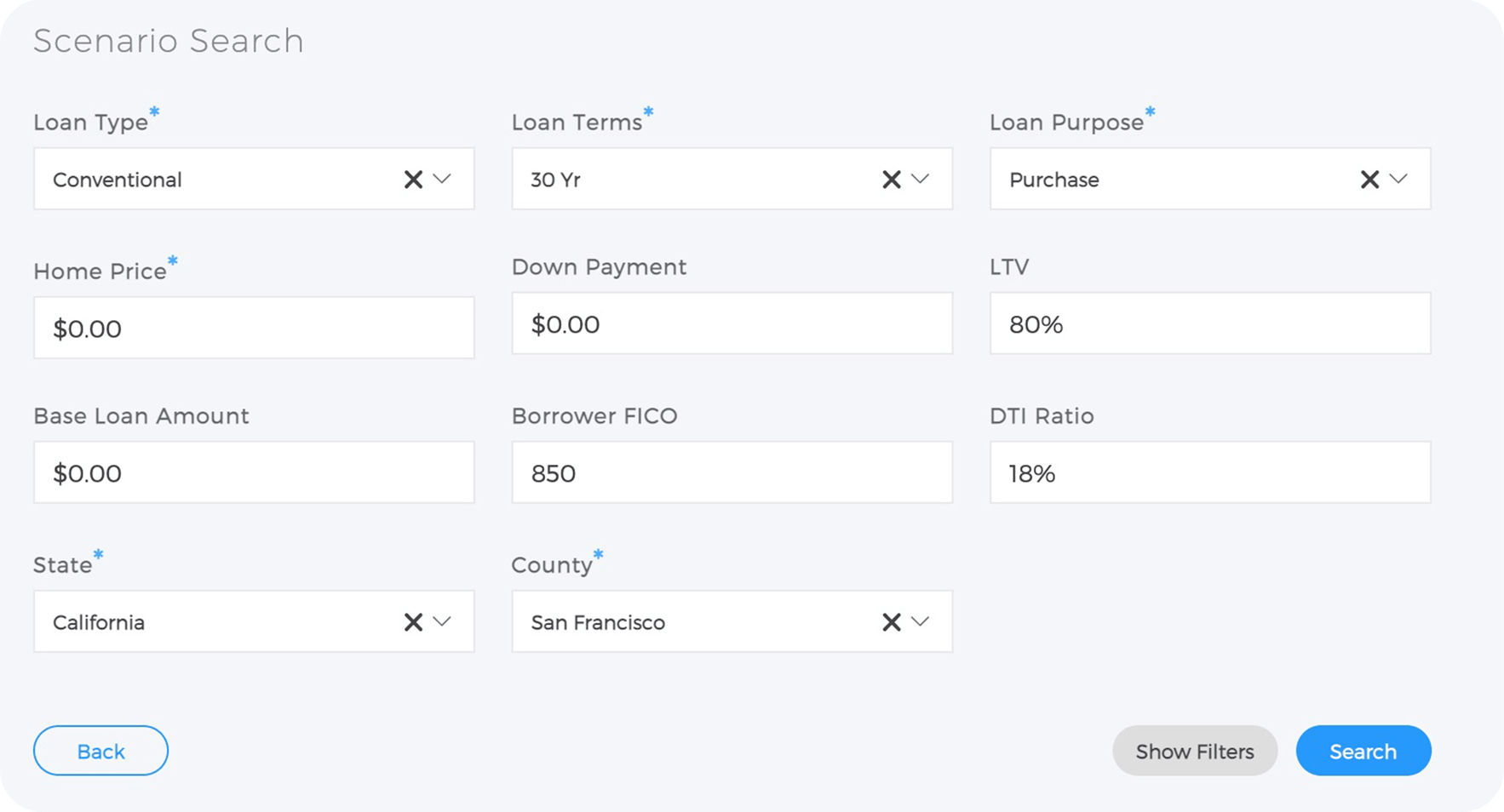Click the DTI Ratio field
Viewport: 1504px width, 812px height.
click(1209, 472)
